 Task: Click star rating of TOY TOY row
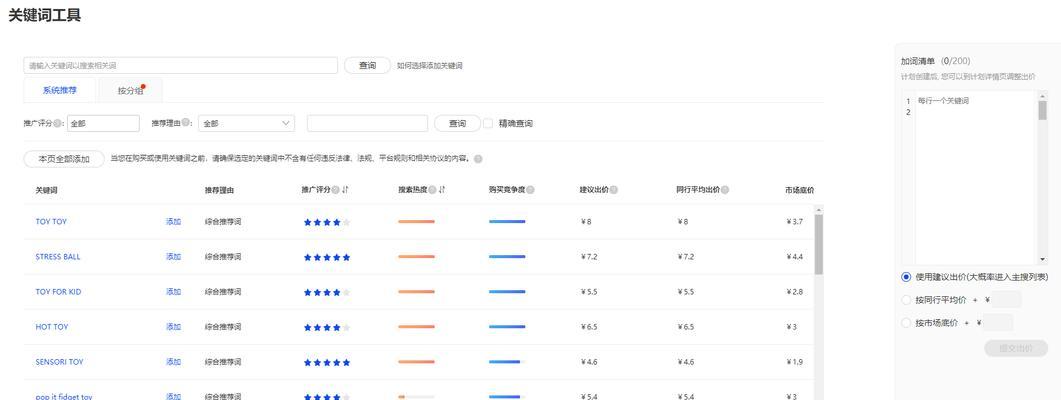(327, 222)
